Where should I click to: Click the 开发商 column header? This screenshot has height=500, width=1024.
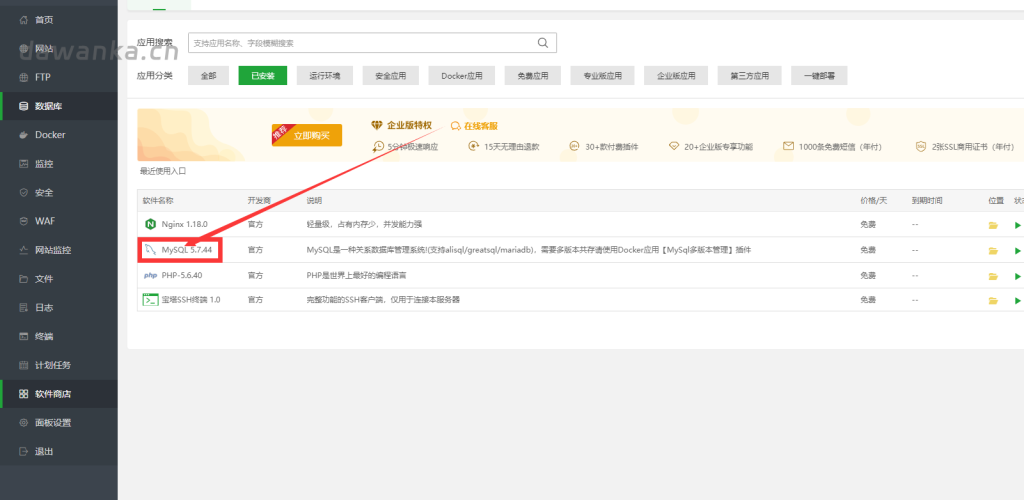click(259, 200)
